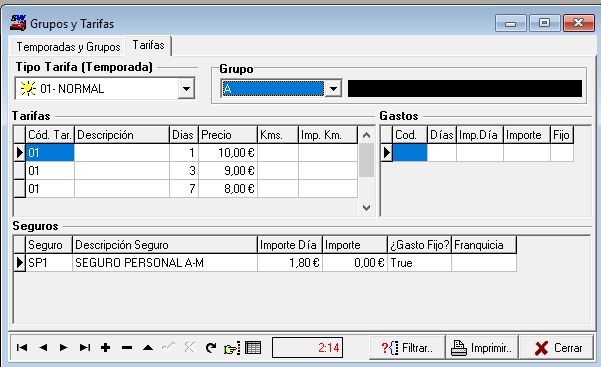Viewport: 601px width, 367px height.
Task: Click Dias cell with value 1
Action: (184, 153)
